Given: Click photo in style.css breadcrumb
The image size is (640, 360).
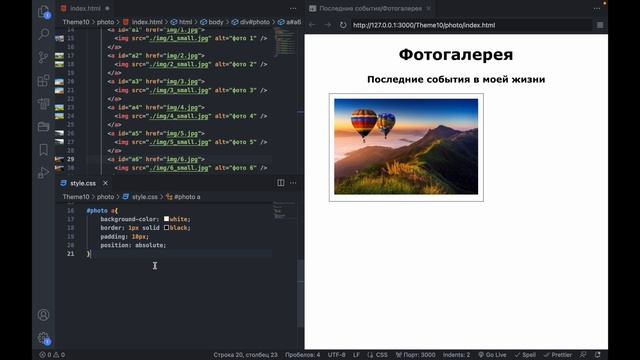Looking at the screenshot, I should 105,197.
